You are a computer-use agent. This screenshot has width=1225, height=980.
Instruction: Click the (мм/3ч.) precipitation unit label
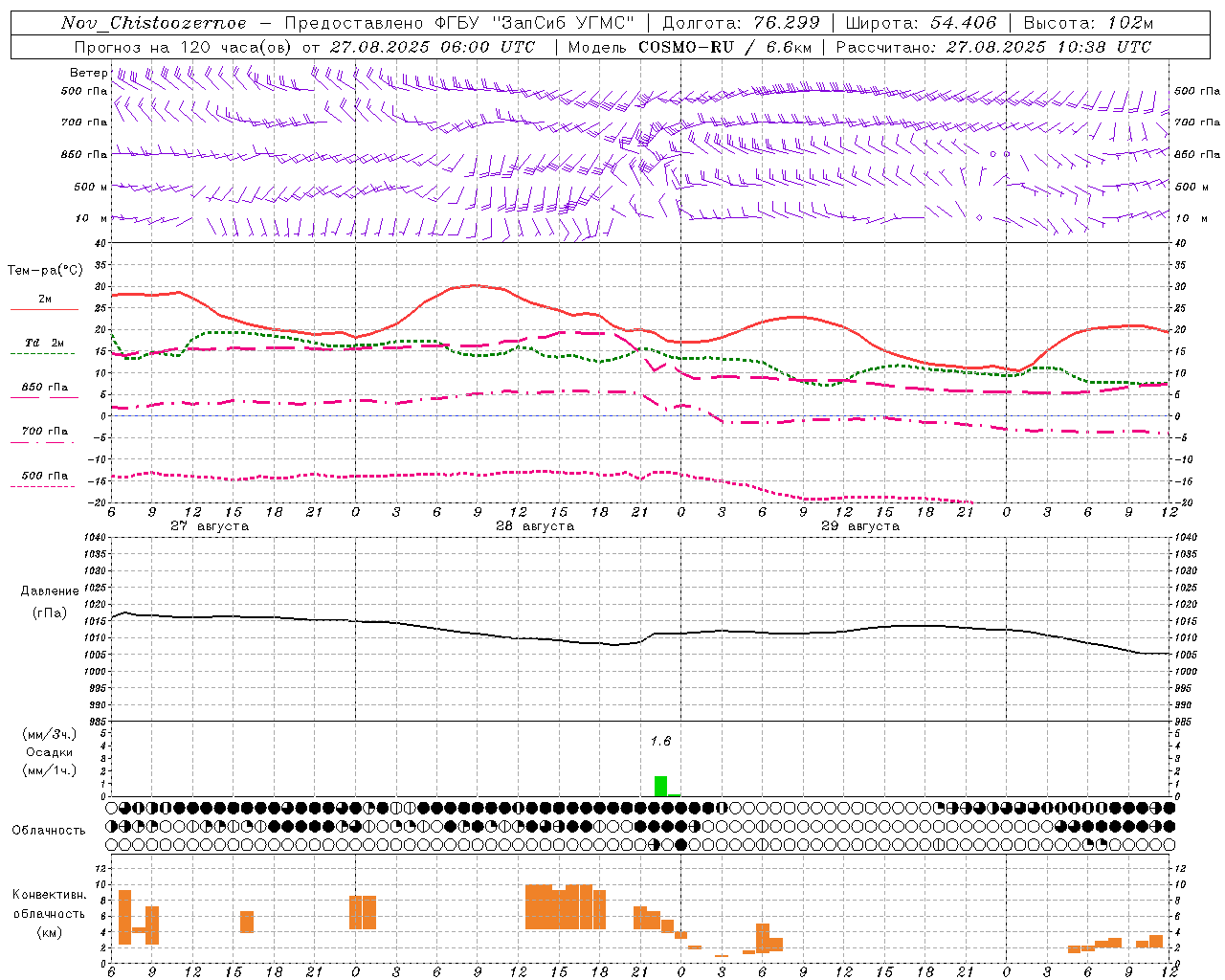(x=50, y=734)
